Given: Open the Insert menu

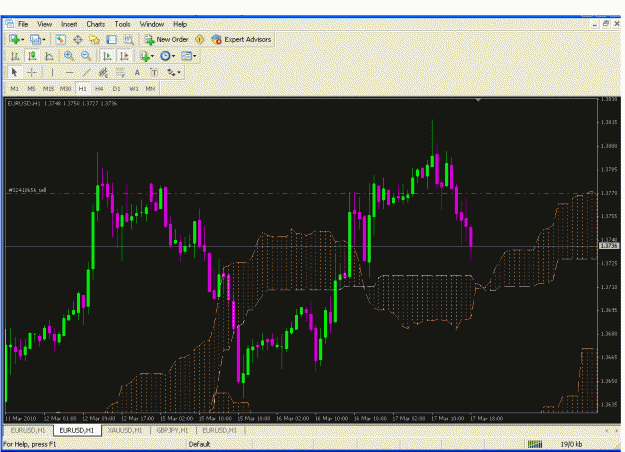Looking at the screenshot, I should click(69, 24).
